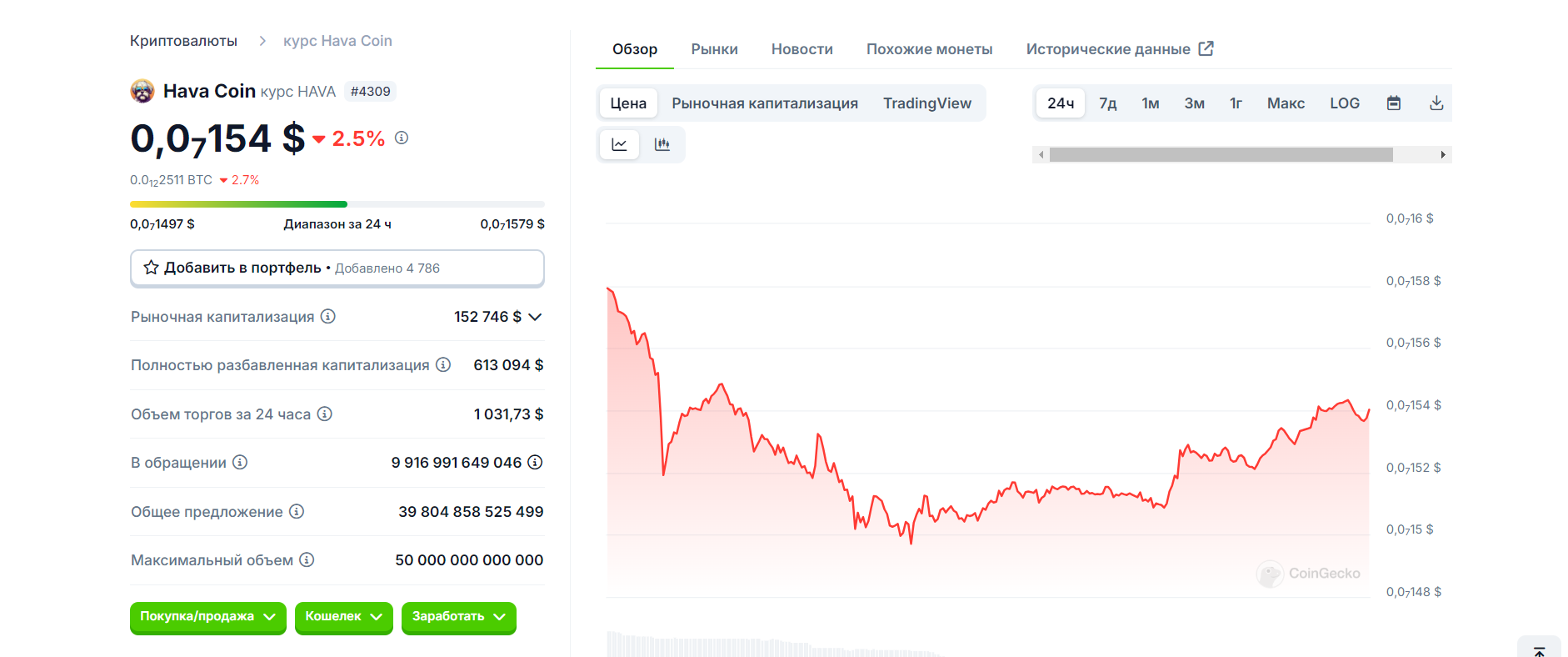Image resolution: width=1568 pixels, height=657 pixels.
Task: Select the line chart view icon
Action: click(619, 144)
